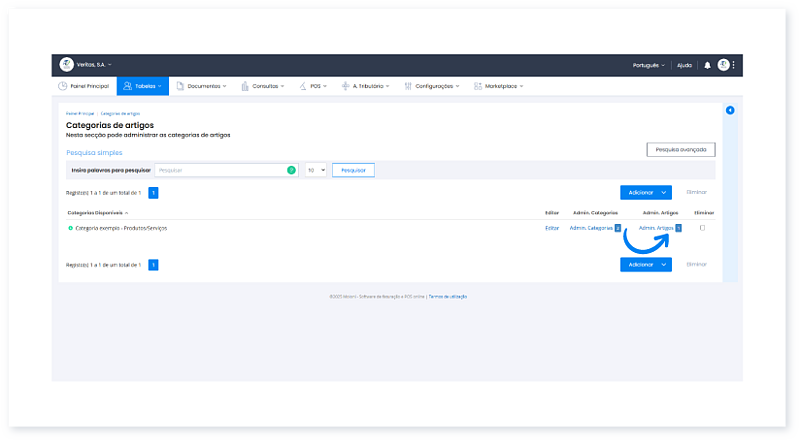Click the green status dot beside Categoria exemplo
Viewport: 800px width, 441px height.
[70, 228]
